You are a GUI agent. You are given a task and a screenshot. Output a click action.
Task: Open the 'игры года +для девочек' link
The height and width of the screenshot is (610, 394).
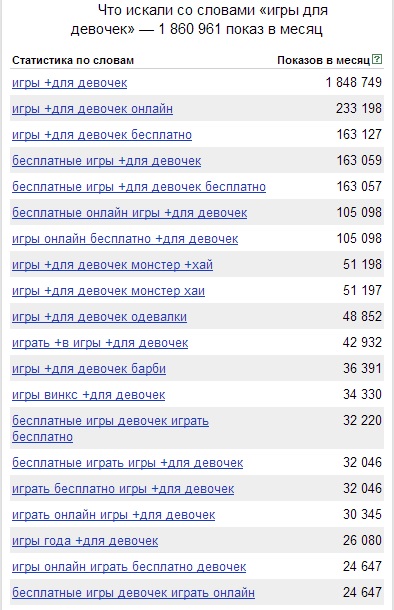[x=85, y=541]
